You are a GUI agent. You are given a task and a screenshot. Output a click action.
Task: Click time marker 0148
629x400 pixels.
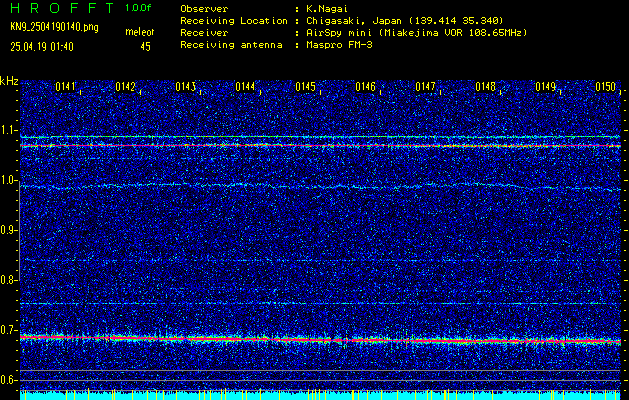(485, 86)
